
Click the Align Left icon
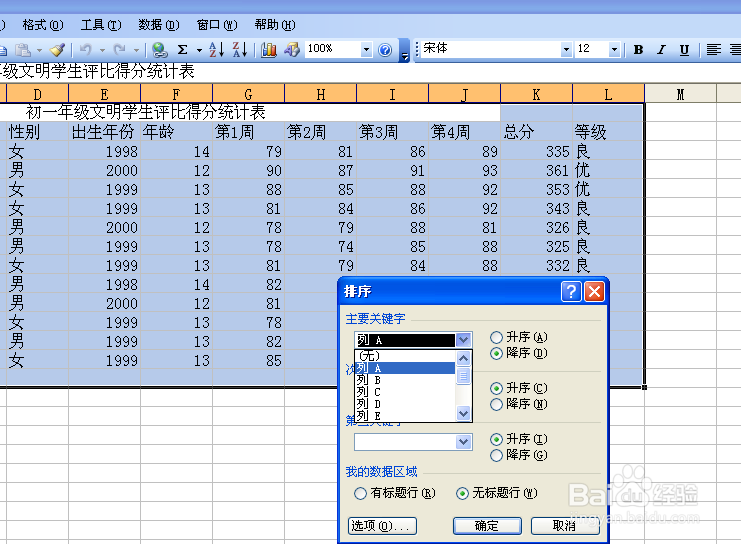click(713, 50)
